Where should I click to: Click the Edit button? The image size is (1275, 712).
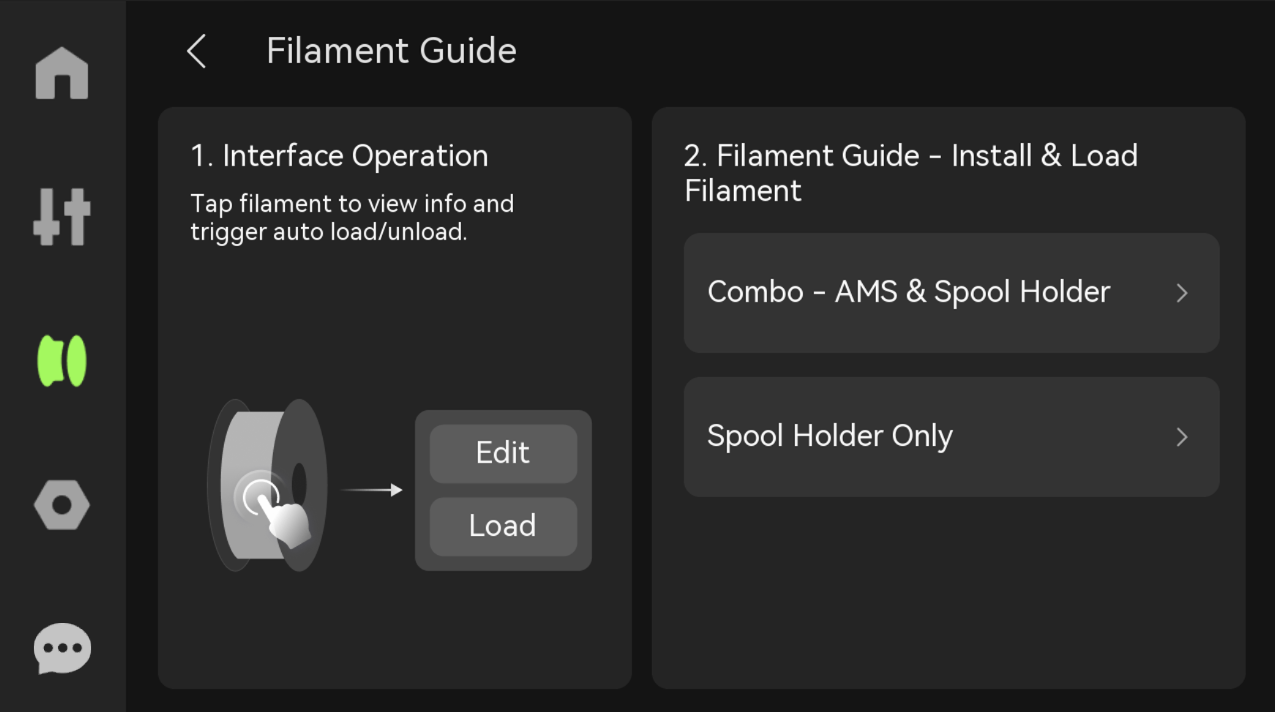pyautogui.click(x=503, y=454)
